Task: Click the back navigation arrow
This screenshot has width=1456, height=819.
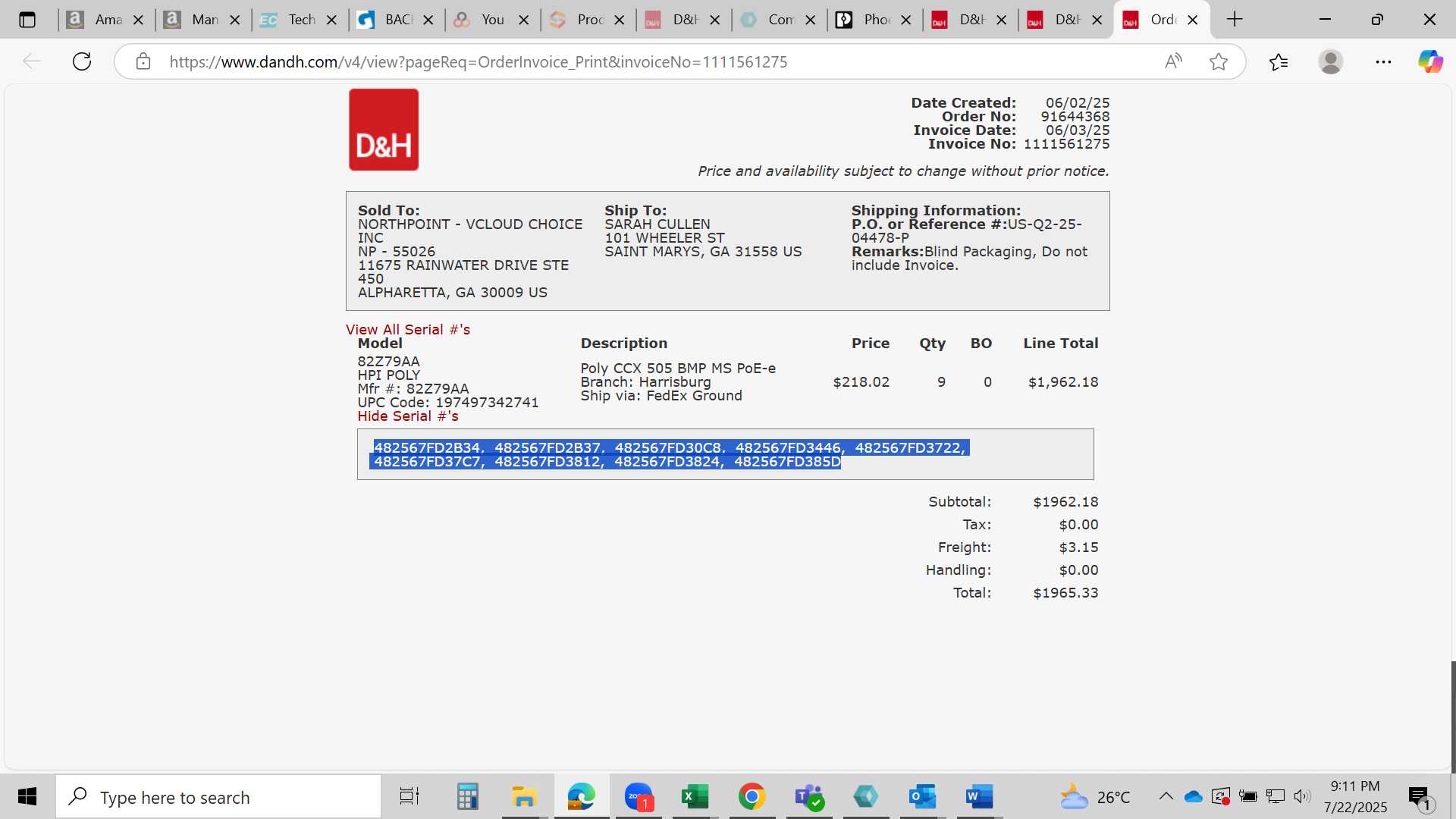Action: click(31, 61)
